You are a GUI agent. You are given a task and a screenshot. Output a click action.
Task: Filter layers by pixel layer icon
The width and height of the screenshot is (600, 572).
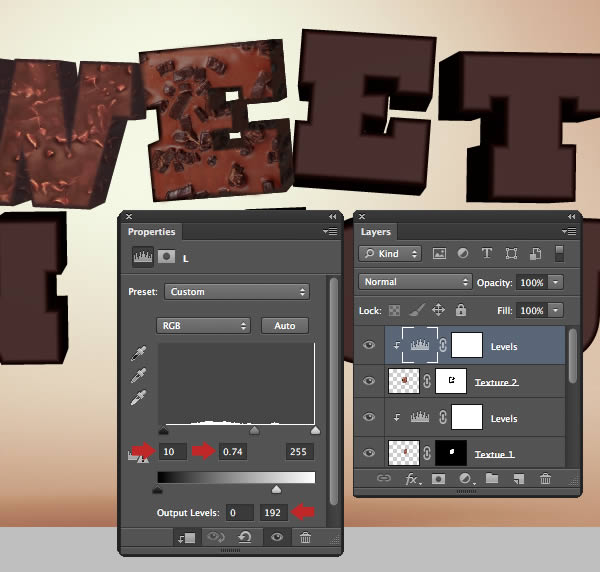click(x=439, y=253)
